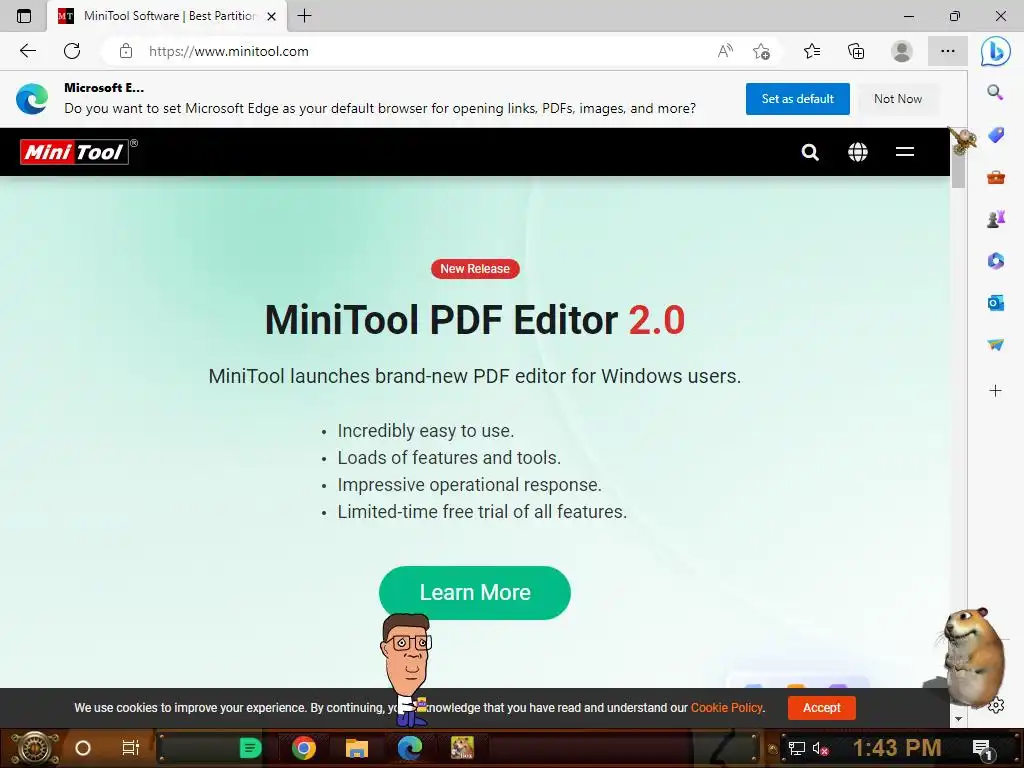The width and height of the screenshot is (1024, 768).
Task: Open the network tray icon
Action: tap(796, 748)
